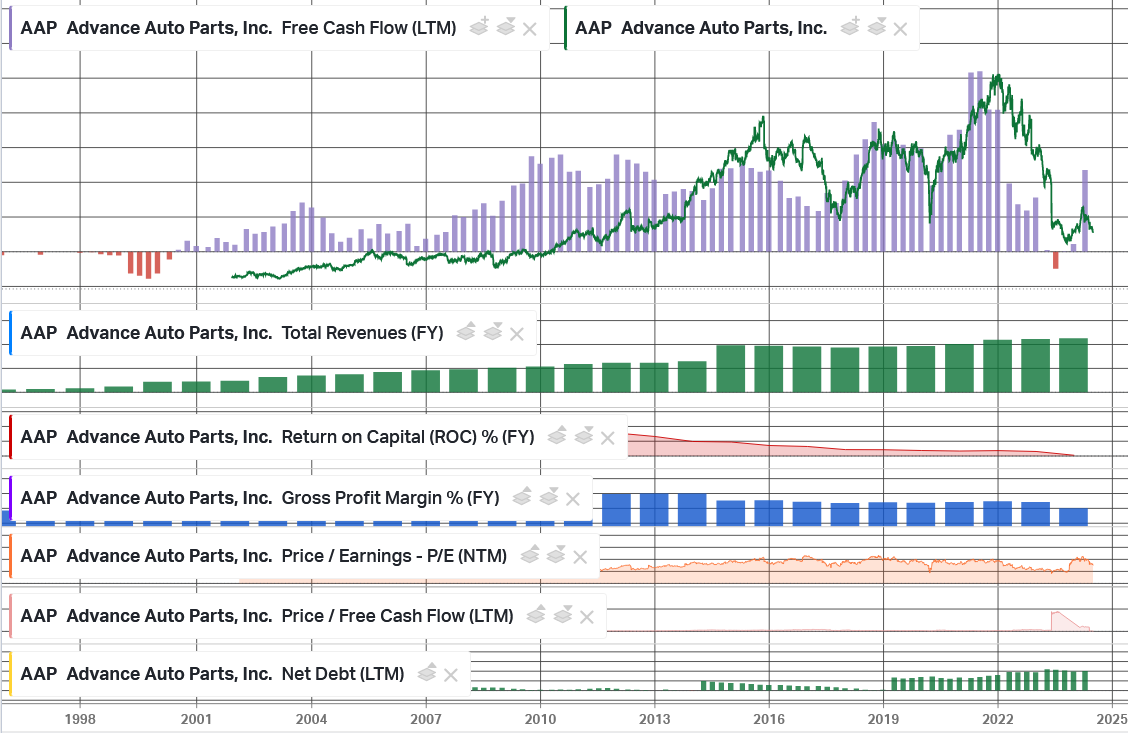Move Price / Free Cash Flow pane down
The image size is (1128, 733).
coord(563,615)
